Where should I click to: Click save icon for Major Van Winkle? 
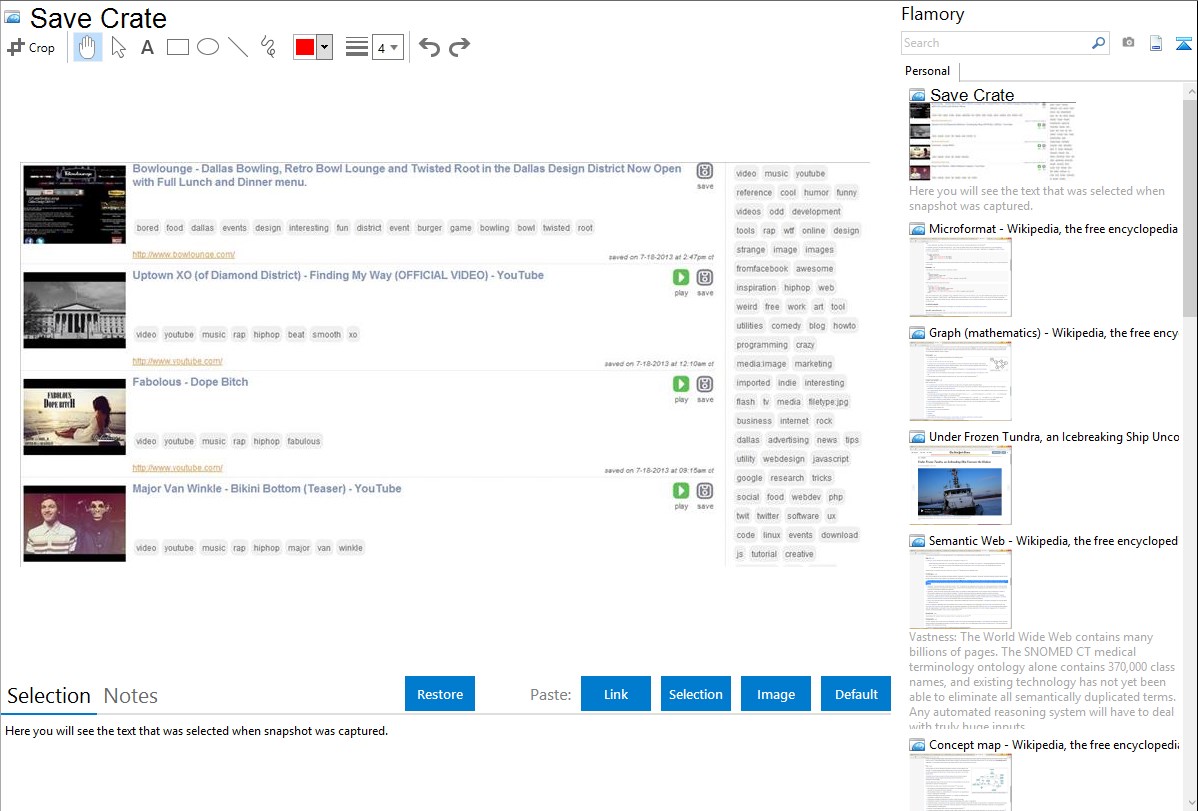(x=704, y=491)
